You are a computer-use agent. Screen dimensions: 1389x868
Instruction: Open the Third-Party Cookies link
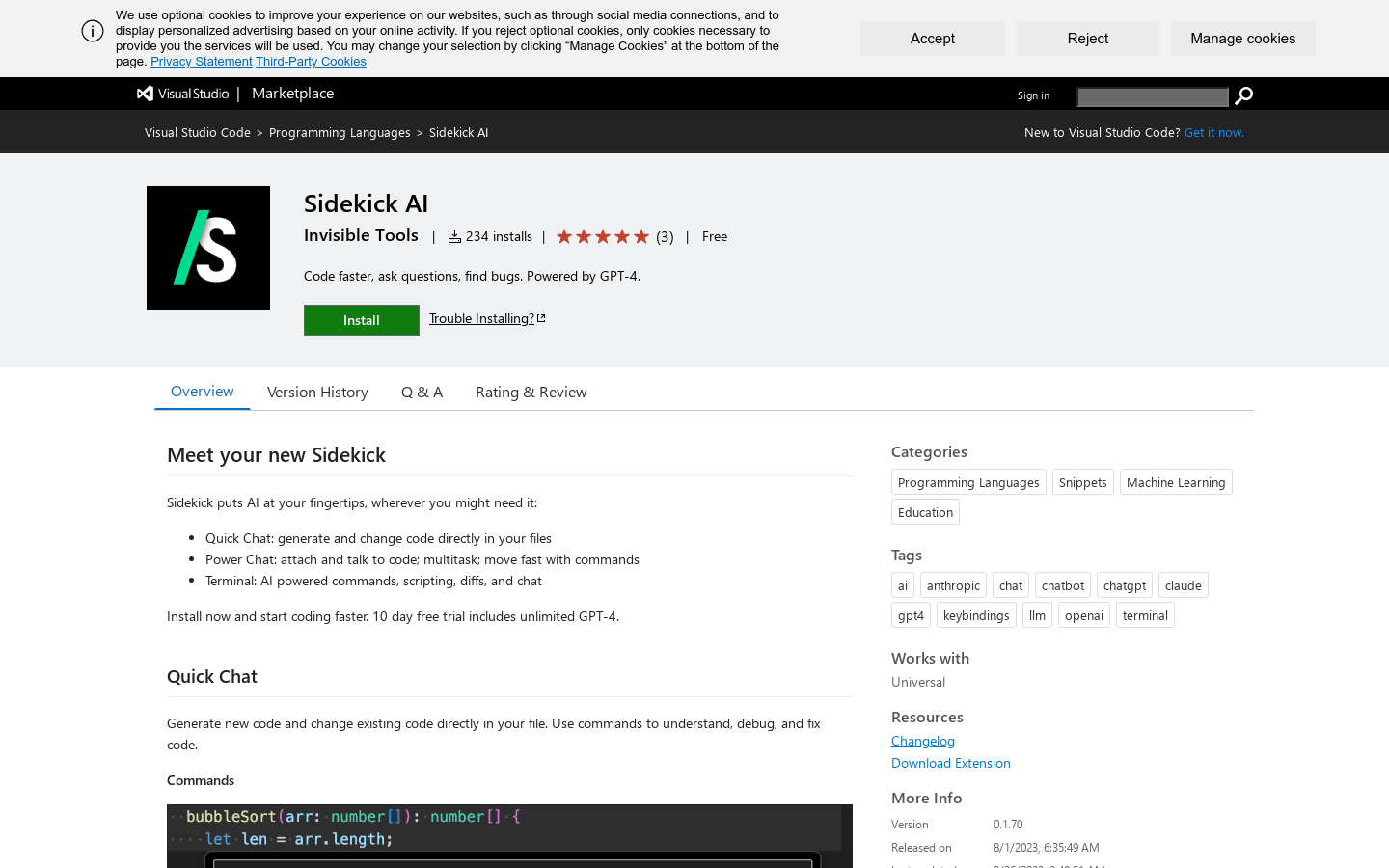coord(311,62)
